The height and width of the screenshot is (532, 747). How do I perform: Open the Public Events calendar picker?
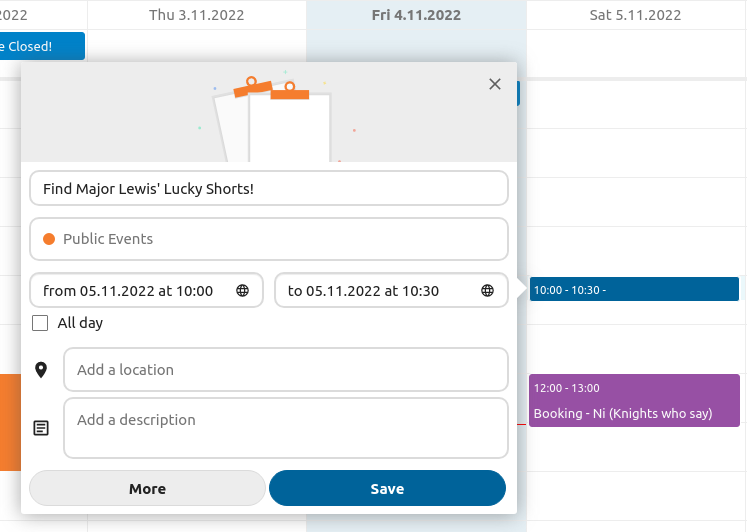click(269, 239)
